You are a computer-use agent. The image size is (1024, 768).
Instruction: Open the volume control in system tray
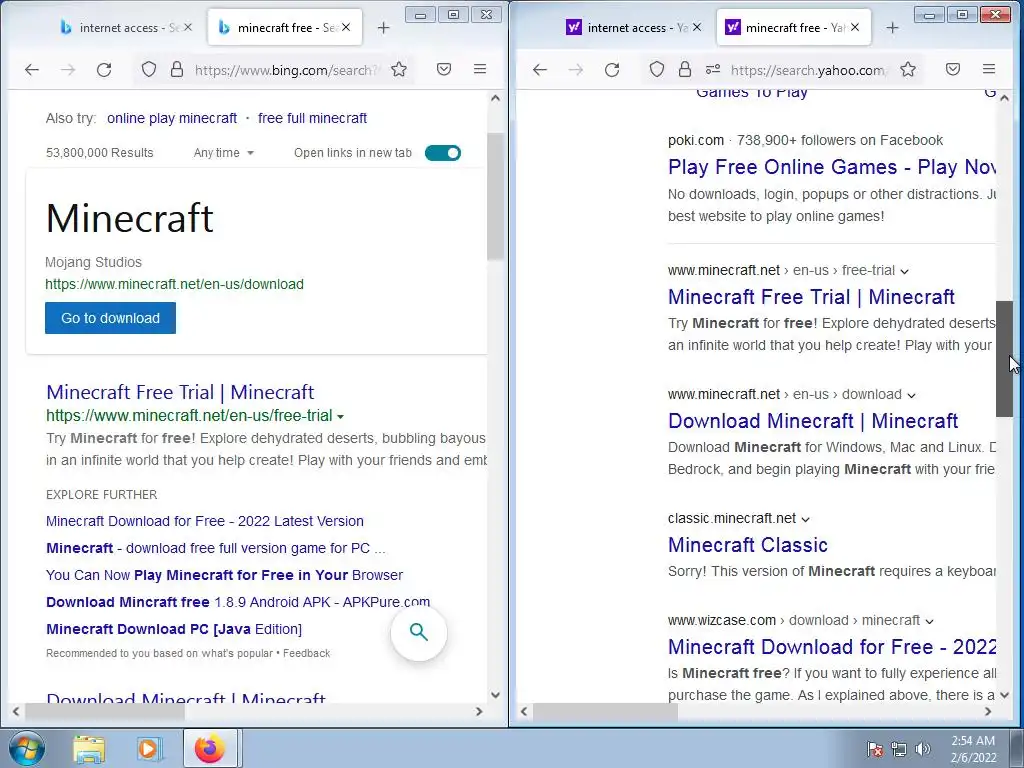click(923, 749)
